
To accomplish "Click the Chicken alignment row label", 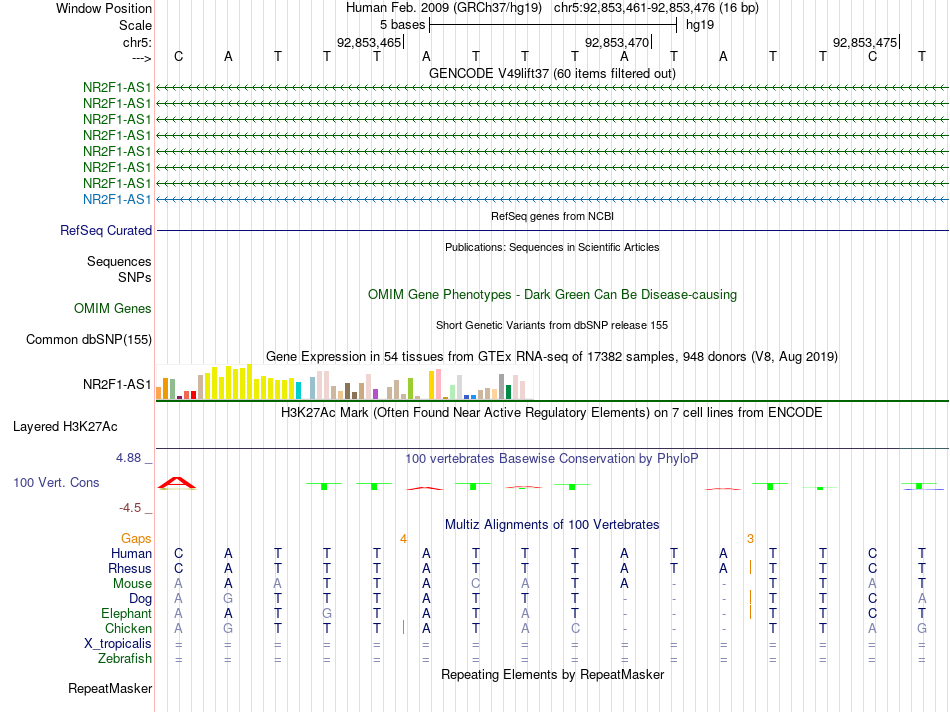I will coord(128,628).
